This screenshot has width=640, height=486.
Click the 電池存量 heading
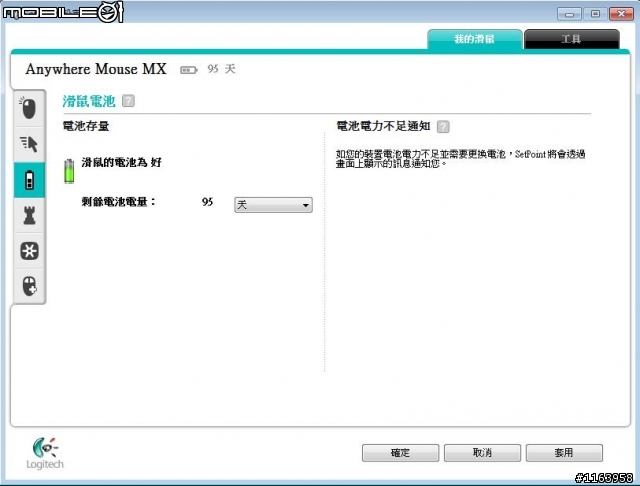(x=86, y=126)
